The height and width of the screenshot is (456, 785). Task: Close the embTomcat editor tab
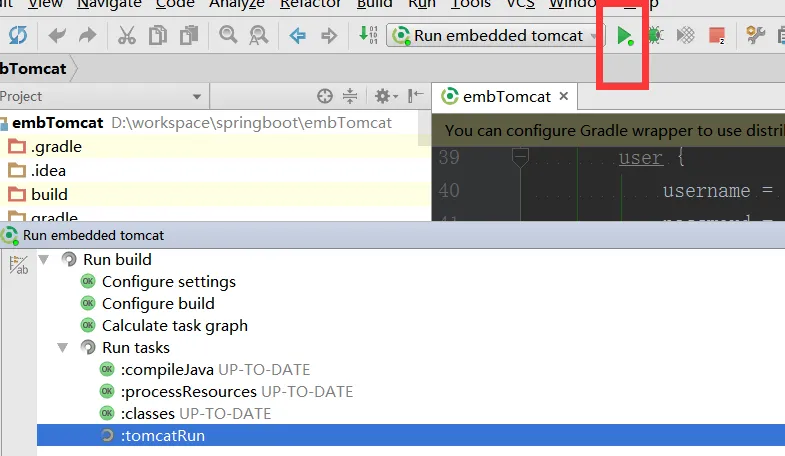pyautogui.click(x=564, y=96)
